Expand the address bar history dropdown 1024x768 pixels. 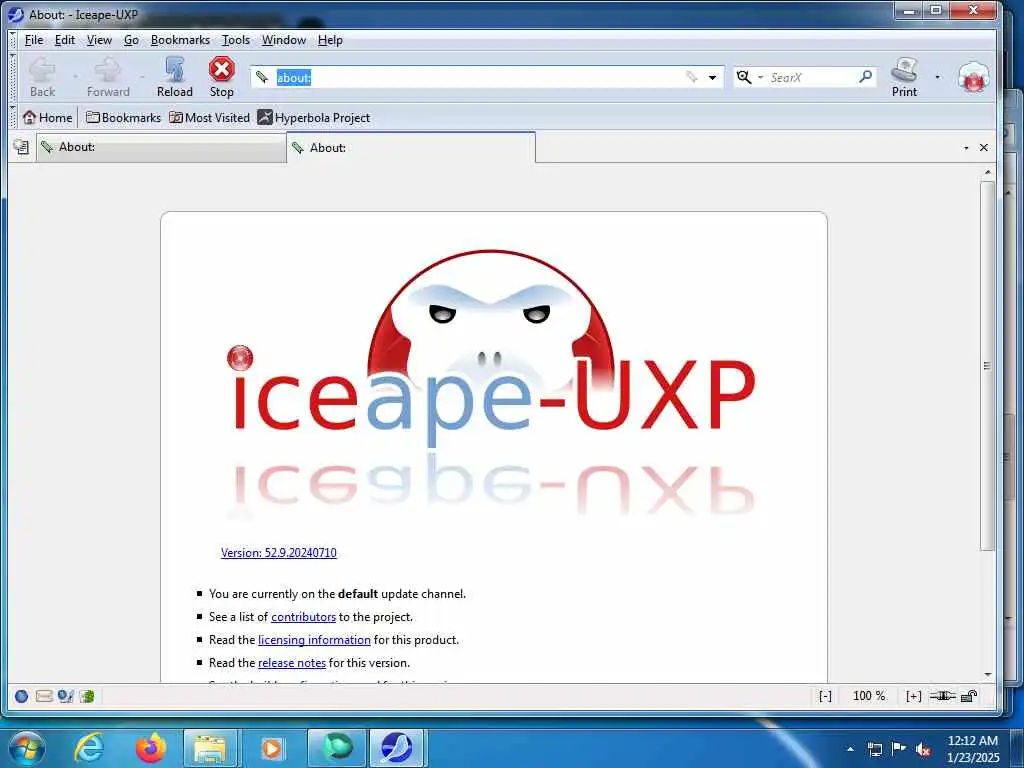click(x=712, y=77)
